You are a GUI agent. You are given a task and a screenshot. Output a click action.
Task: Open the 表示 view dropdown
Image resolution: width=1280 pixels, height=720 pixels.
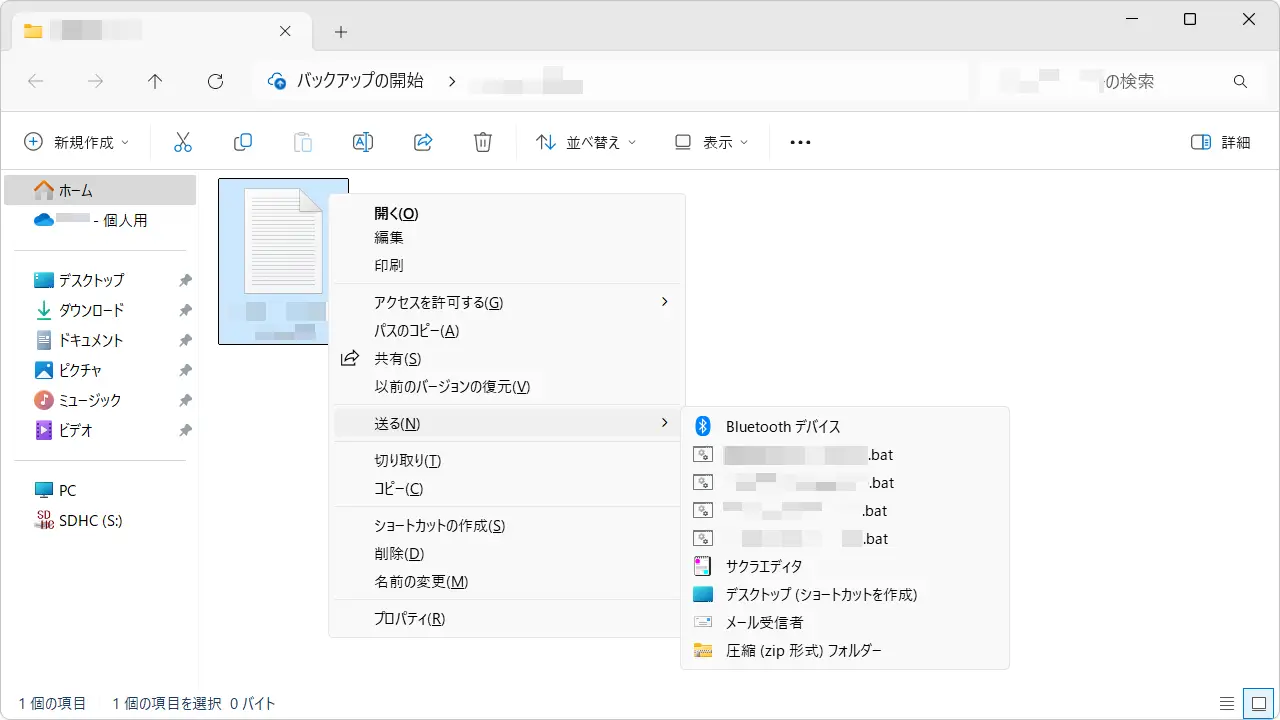(x=711, y=142)
